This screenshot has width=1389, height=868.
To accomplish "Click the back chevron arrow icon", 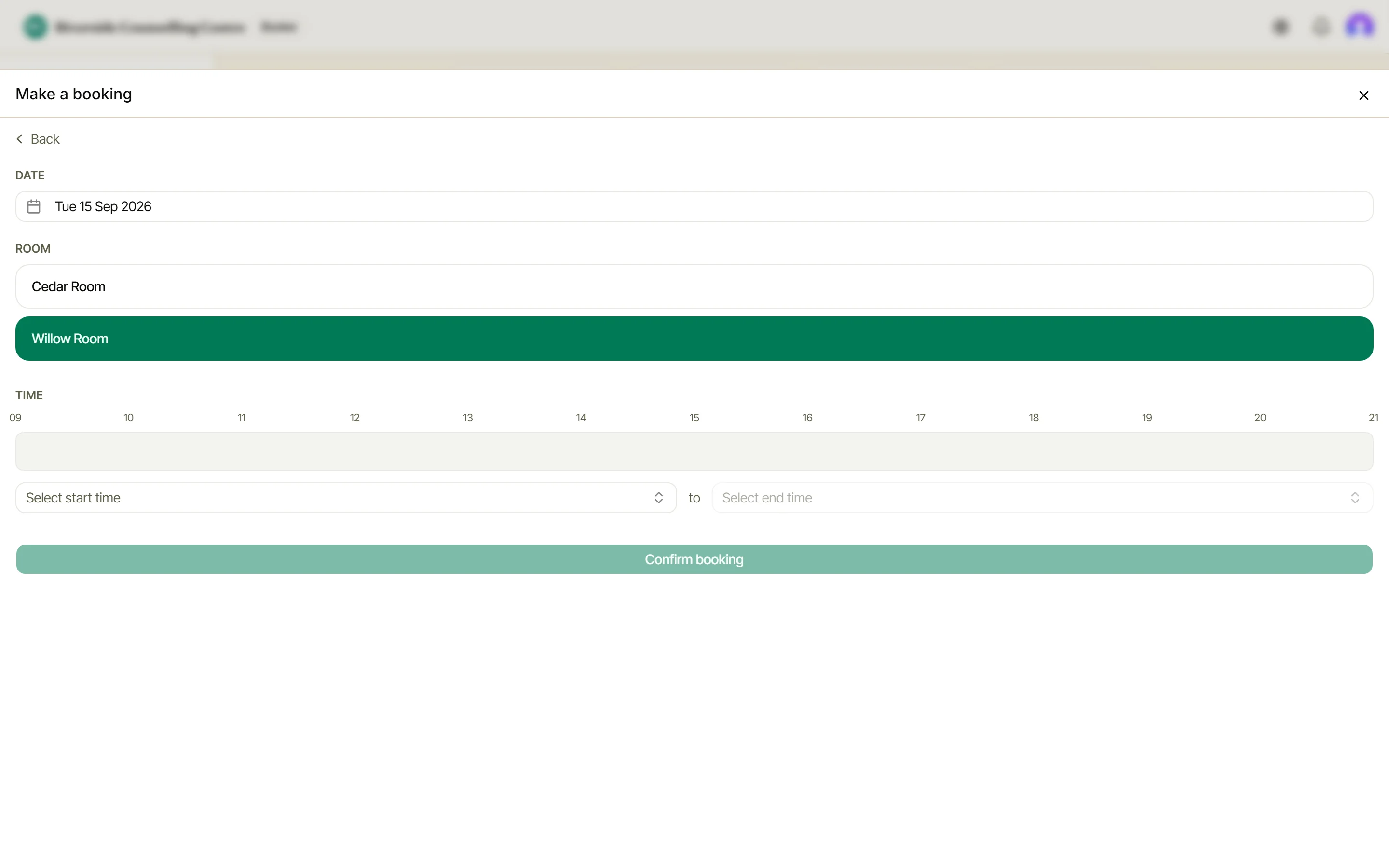I will tap(19, 139).
